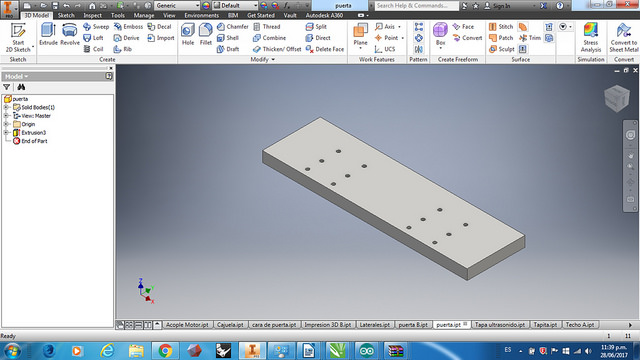Switch to the Cajuela.ipt document tab
Image resolution: width=640 pixels, height=360 pixels.
pos(231,325)
